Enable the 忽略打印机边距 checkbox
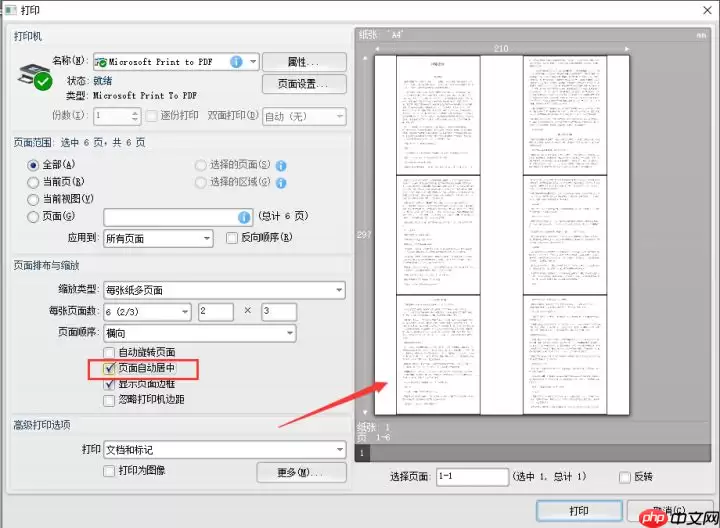This screenshot has height=528, width=720. 109,400
